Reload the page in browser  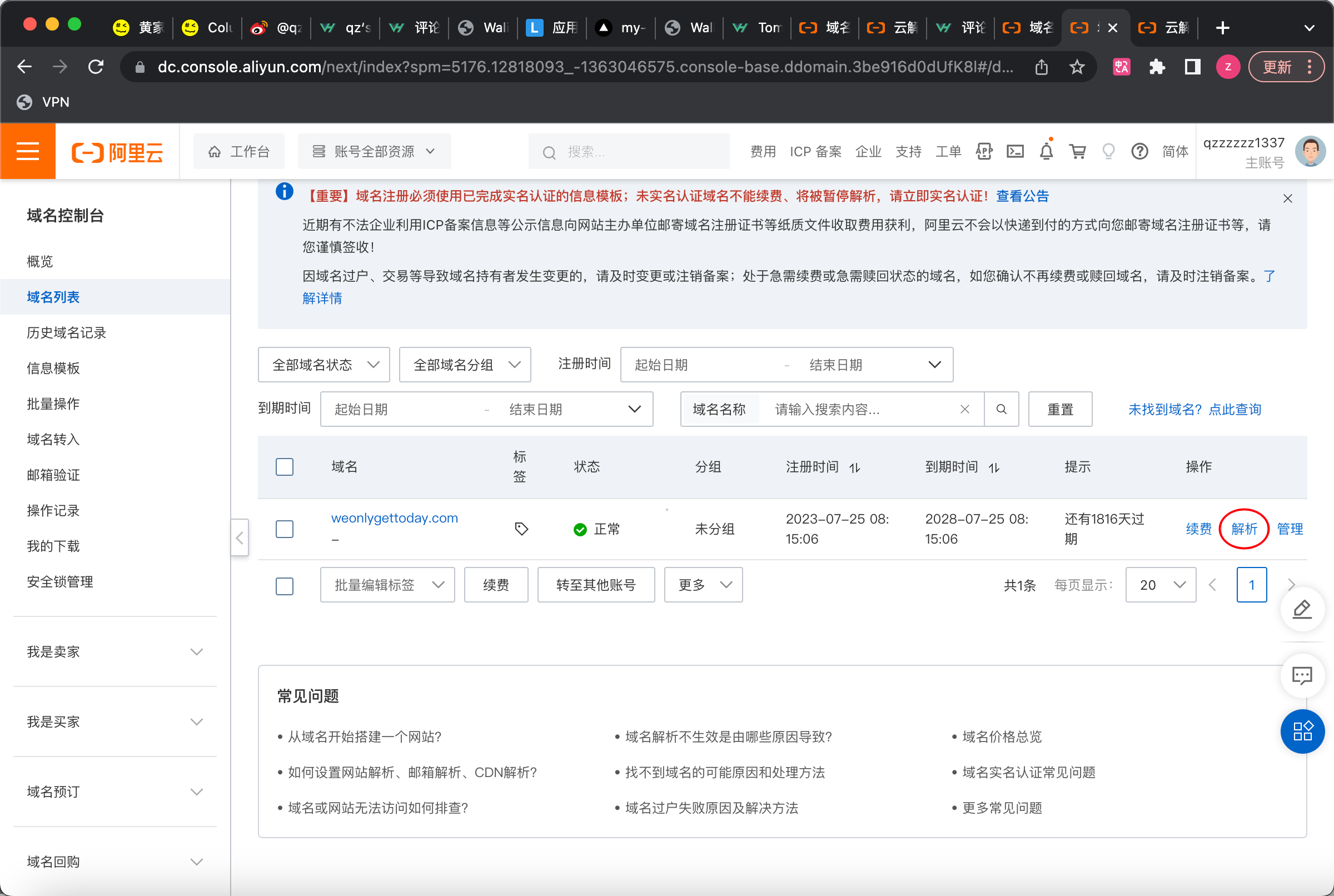pyautogui.click(x=96, y=67)
